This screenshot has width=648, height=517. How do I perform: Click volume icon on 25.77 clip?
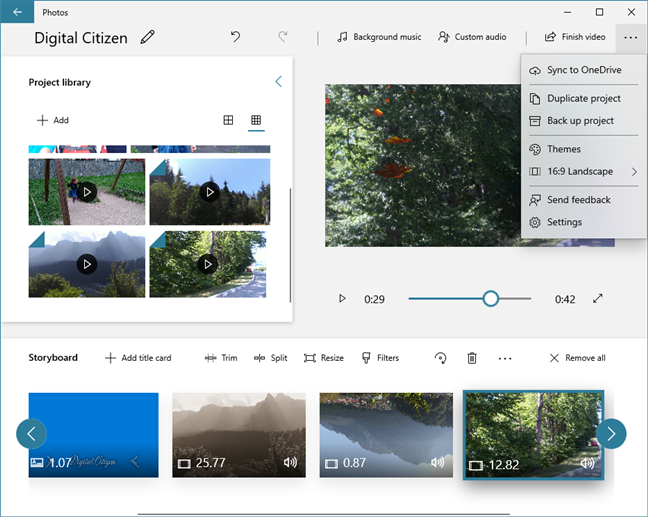290,462
